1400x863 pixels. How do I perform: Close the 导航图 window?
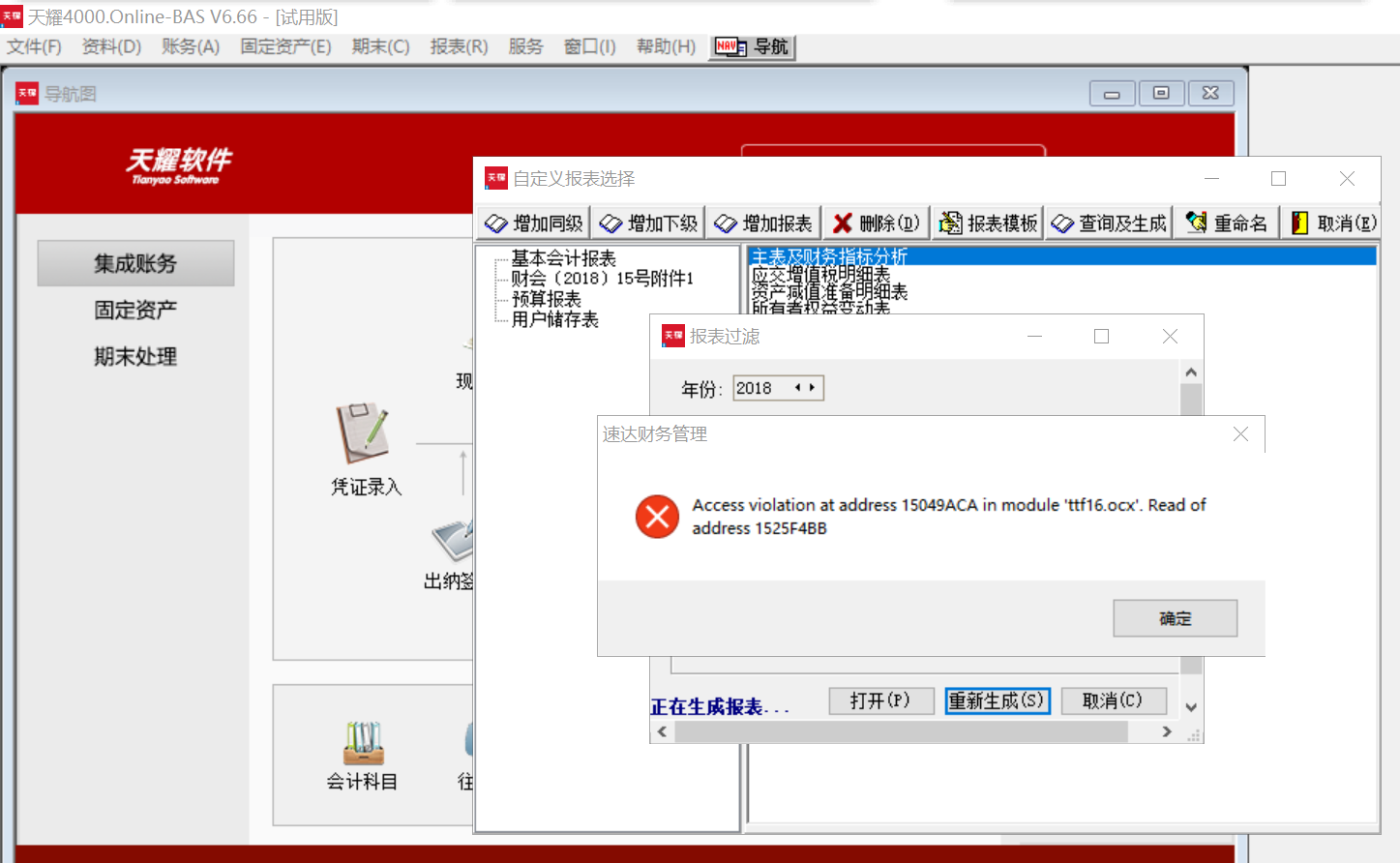point(1210,94)
